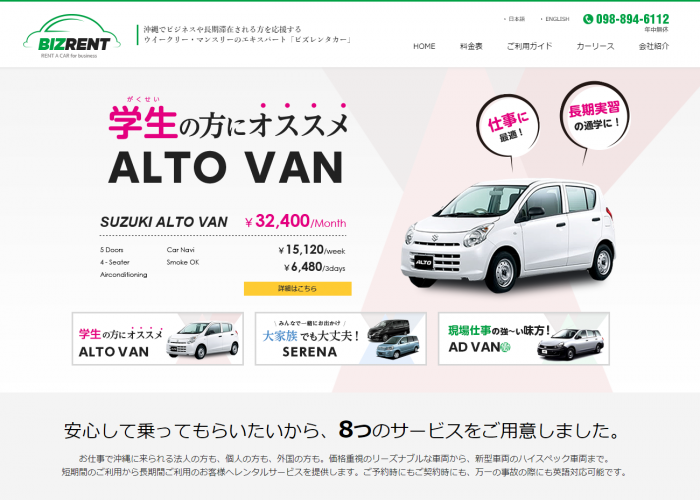Switch language to 日本語
Image resolution: width=700 pixels, height=500 pixels.
click(517, 19)
